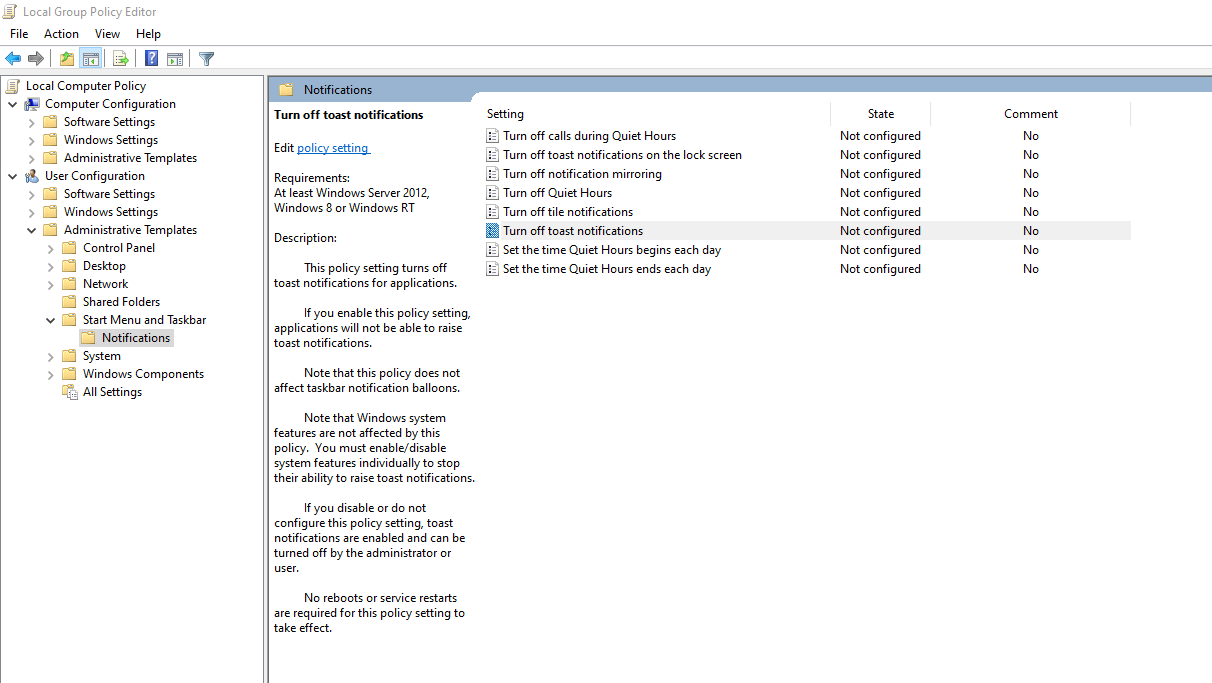Open the Action menu
1212x683 pixels.
coord(61,34)
